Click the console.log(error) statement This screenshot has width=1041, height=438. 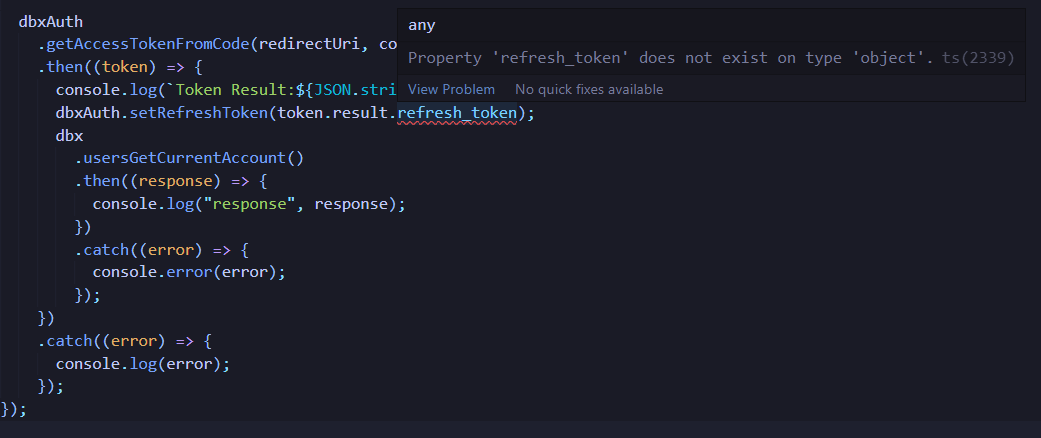click(143, 364)
